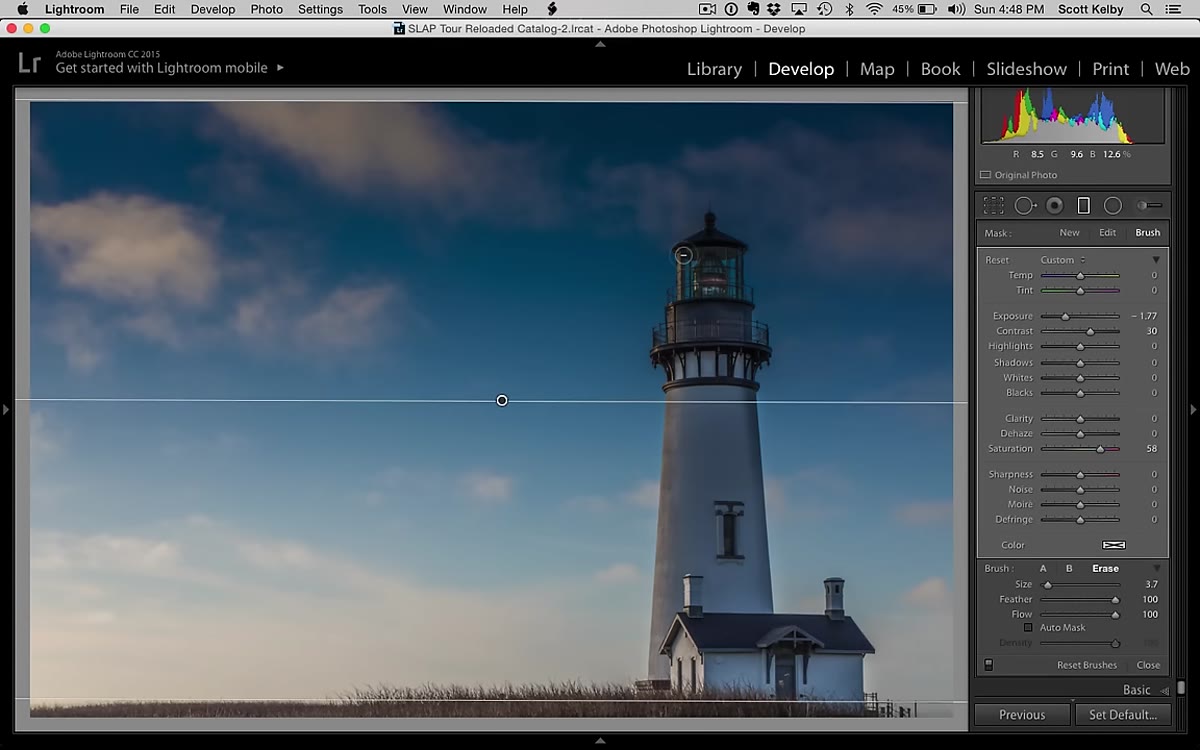The width and height of the screenshot is (1200, 750).
Task: Click the AirPlay display icon
Action: [798, 9]
